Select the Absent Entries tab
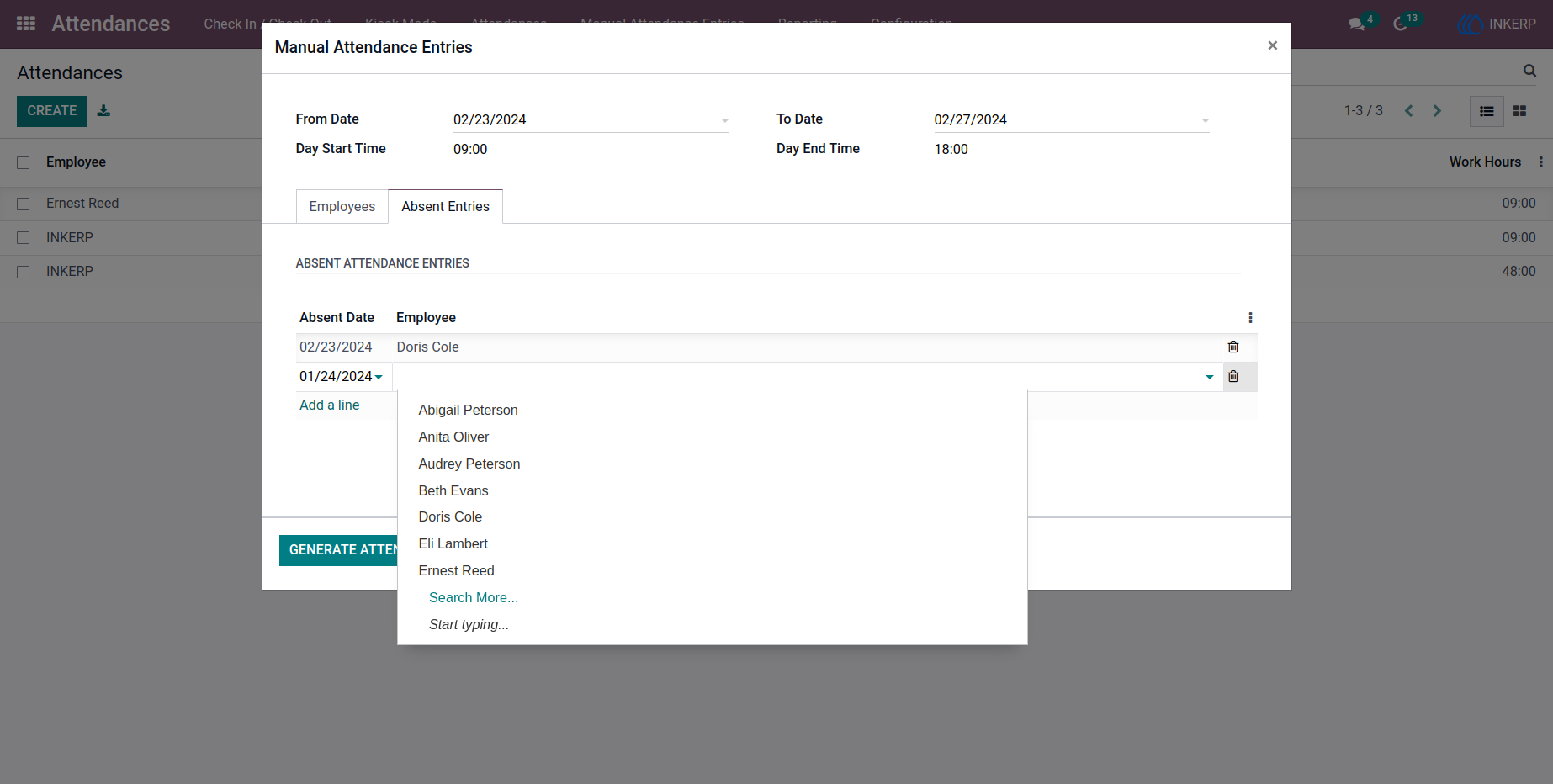Image resolution: width=1553 pixels, height=784 pixels. pos(445,206)
